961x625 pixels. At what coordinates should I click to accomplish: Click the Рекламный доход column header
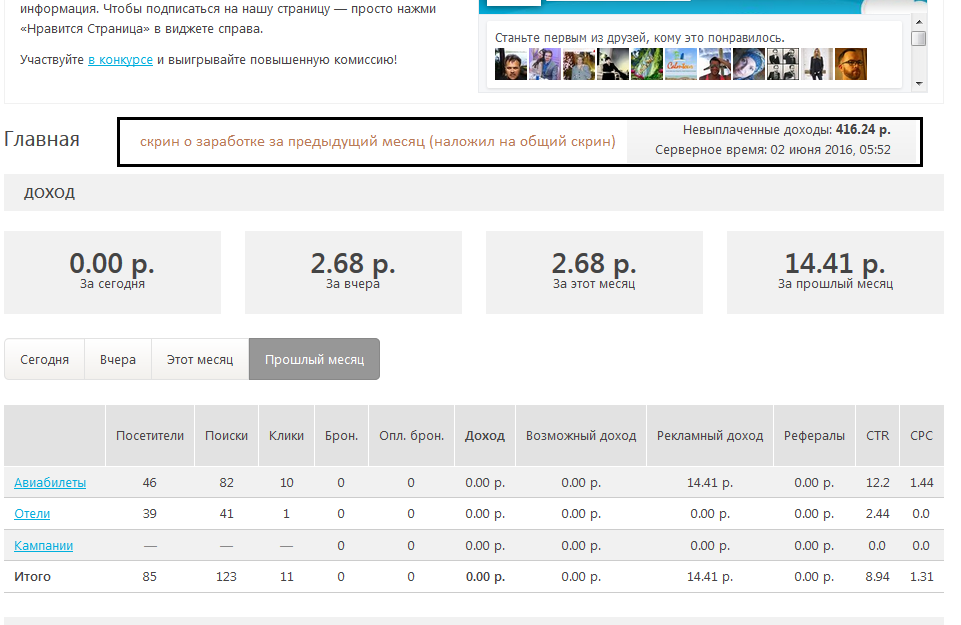point(710,436)
